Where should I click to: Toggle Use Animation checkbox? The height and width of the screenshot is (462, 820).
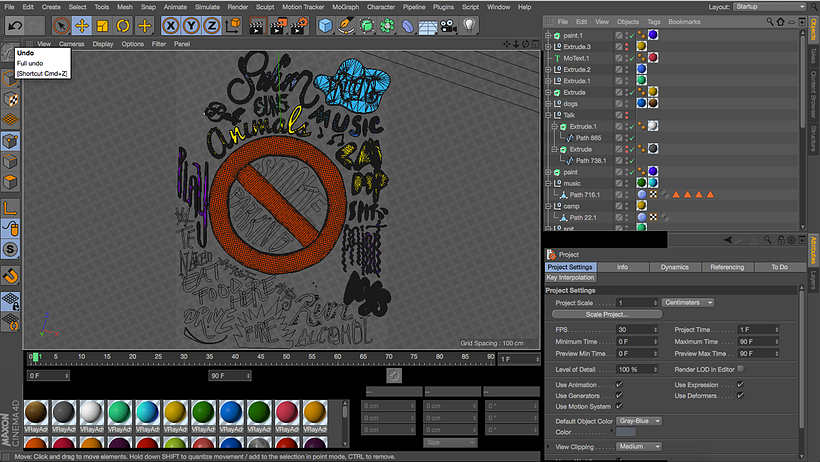(619, 385)
